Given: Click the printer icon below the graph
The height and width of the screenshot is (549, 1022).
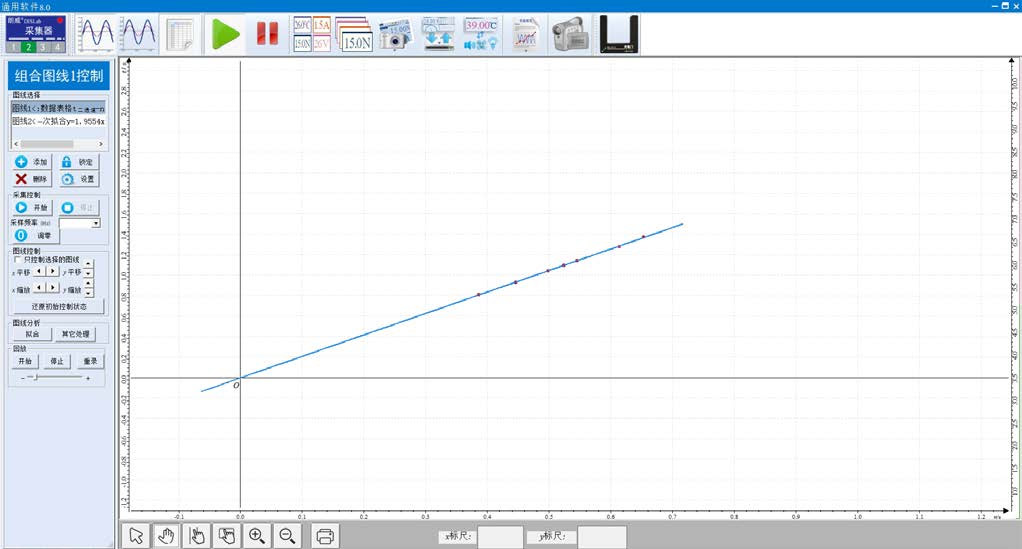Looking at the screenshot, I should (325, 536).
